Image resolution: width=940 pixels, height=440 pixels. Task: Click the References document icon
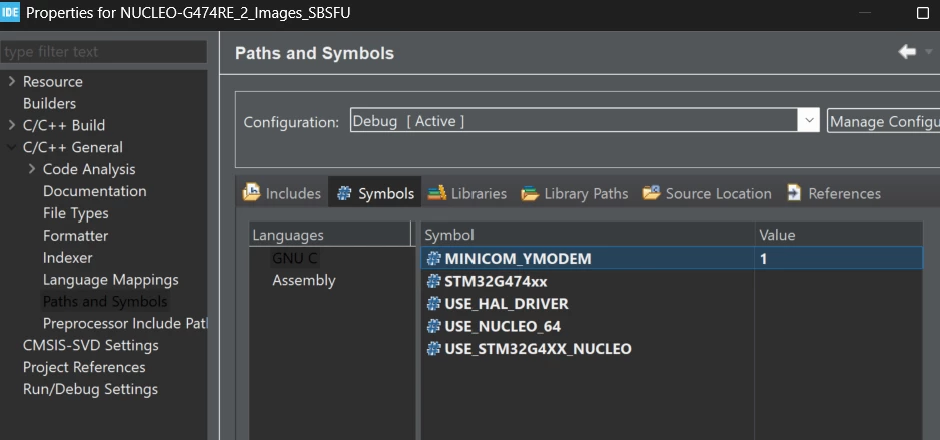[x=794, y=192]
